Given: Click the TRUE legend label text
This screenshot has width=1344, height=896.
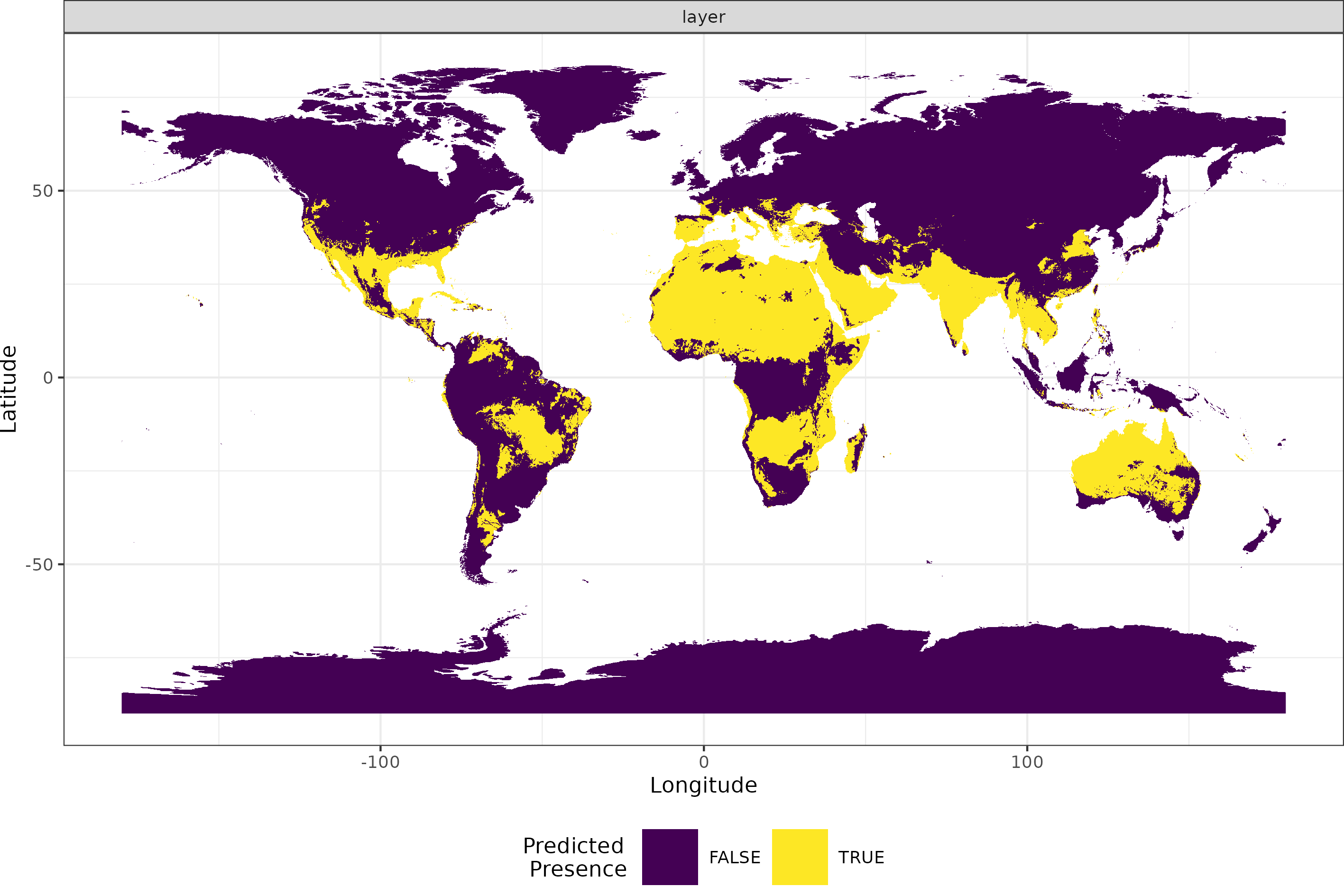Looking at the screenshot, I should [x=861, y=857].
